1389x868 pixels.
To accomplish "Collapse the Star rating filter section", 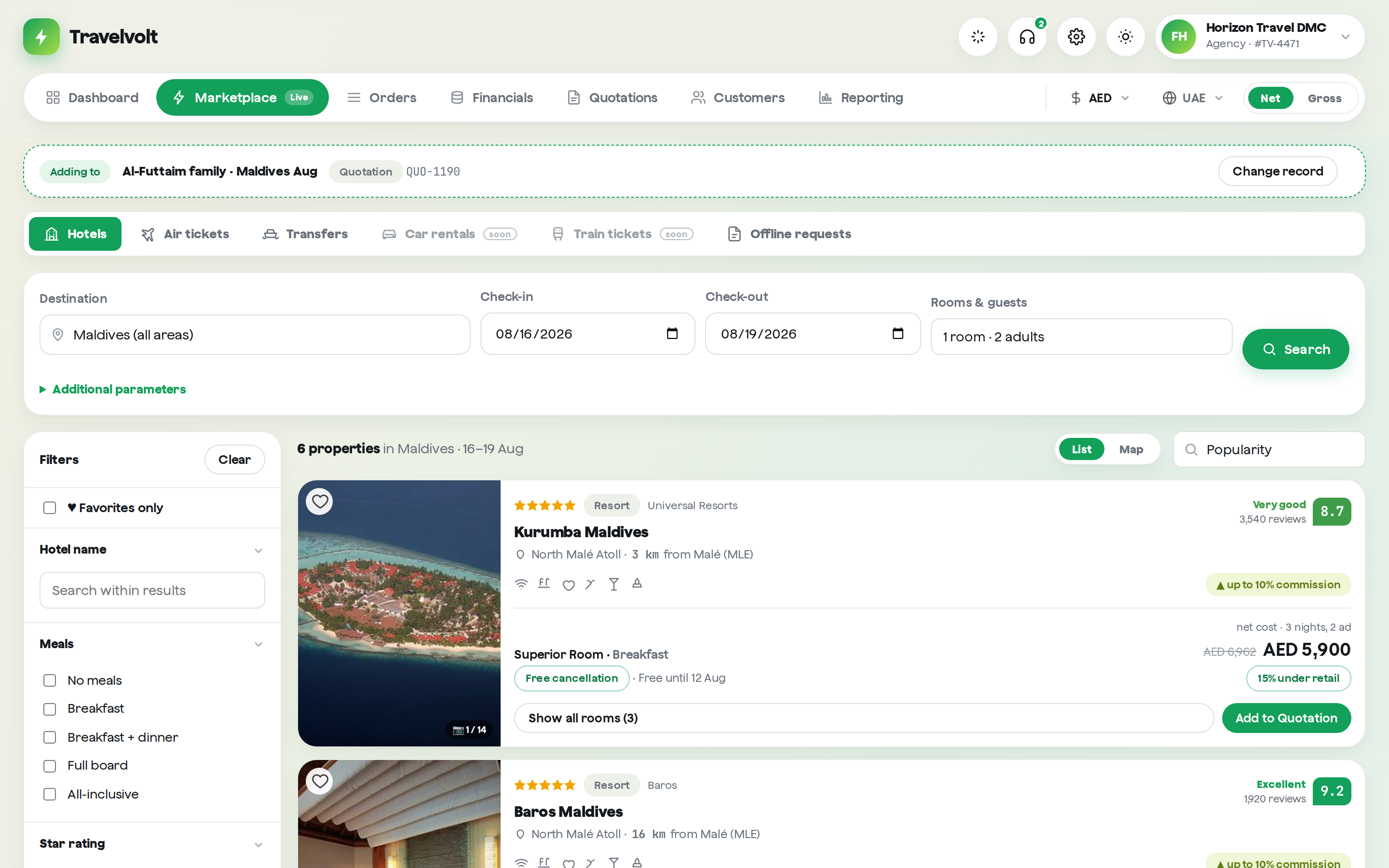I will pyautogui.click(x=151, y=844).
